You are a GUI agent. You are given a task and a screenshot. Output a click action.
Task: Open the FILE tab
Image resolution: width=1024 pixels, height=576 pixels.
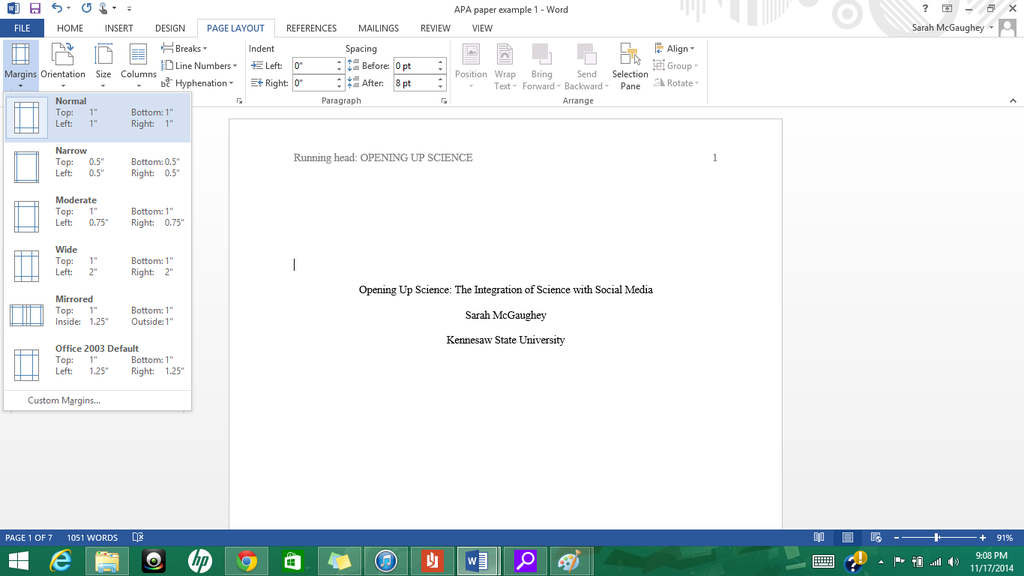click(x=22, y=28)
